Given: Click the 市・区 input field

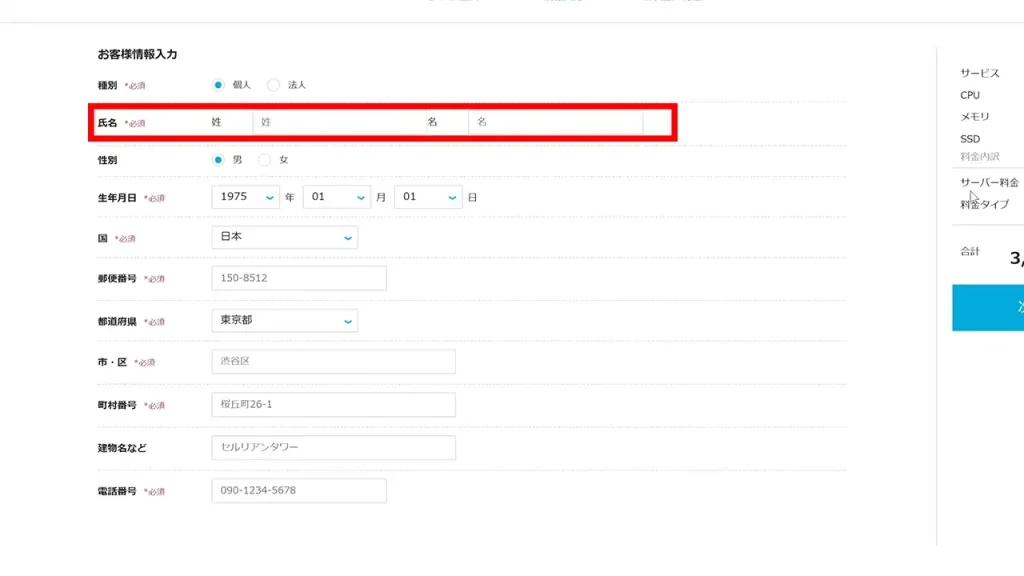Looking at the screenshot, I should [x=333, y=361].
